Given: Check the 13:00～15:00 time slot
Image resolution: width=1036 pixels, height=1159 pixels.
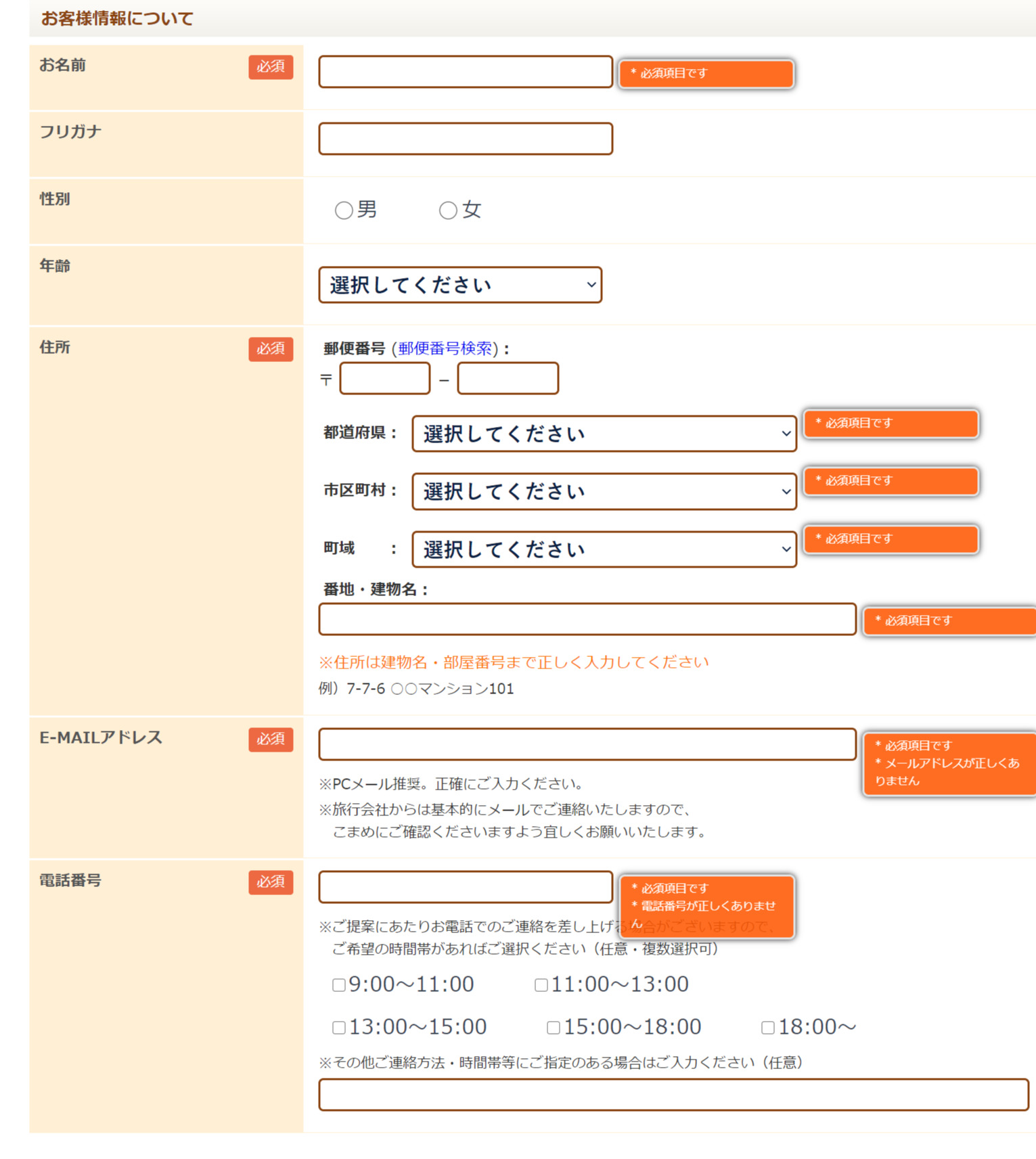Looking at the screenshot, I should click(339, 1028).
